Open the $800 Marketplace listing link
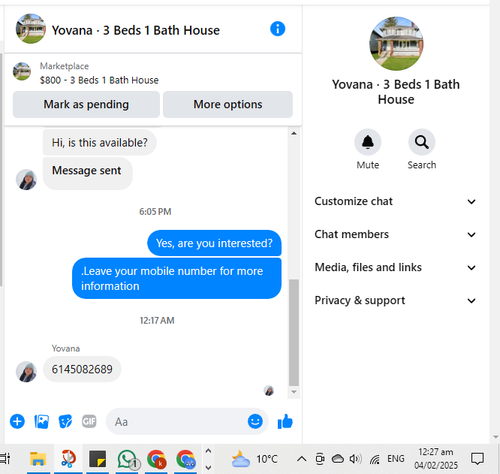Screen dimensions: 500x474 click(x=99, y=80)
